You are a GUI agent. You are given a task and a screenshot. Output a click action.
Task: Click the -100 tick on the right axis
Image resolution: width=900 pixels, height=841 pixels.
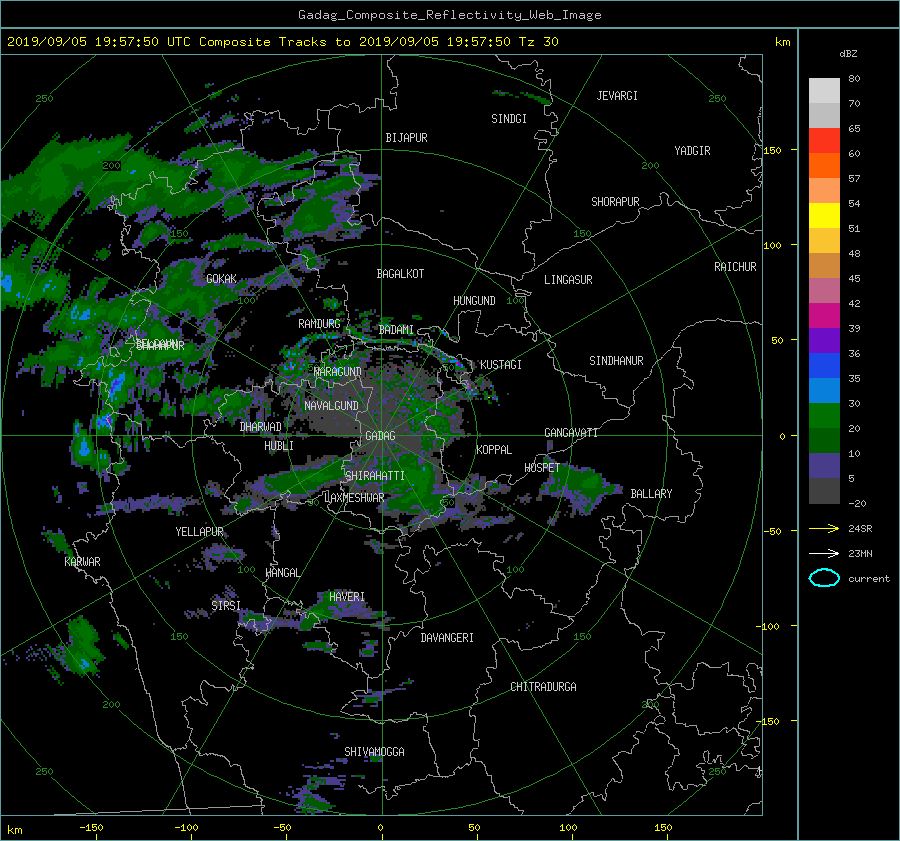[x=770, y=626]
